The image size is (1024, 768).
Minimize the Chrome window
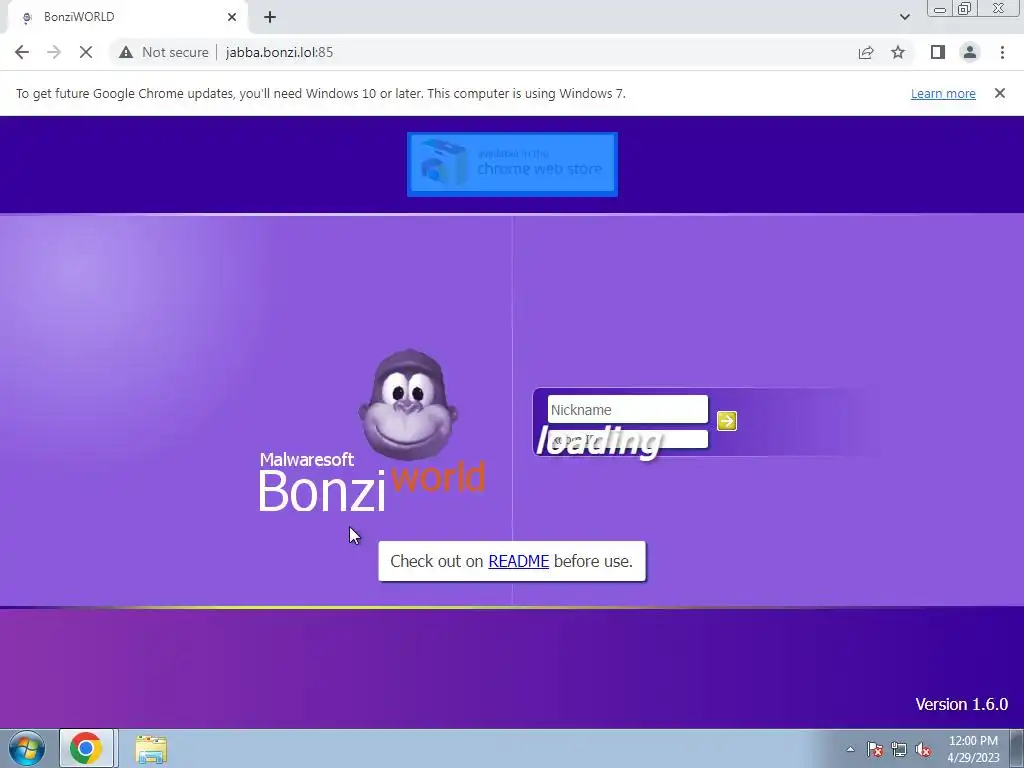point(940,9)
